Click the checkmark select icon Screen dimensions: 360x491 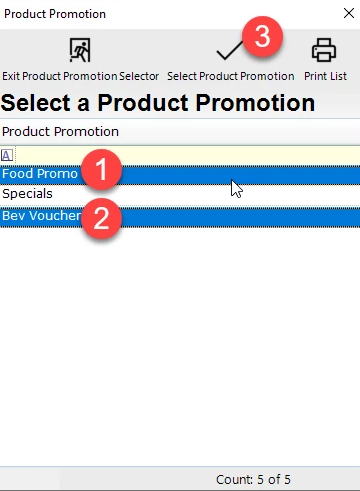point(230,51)
